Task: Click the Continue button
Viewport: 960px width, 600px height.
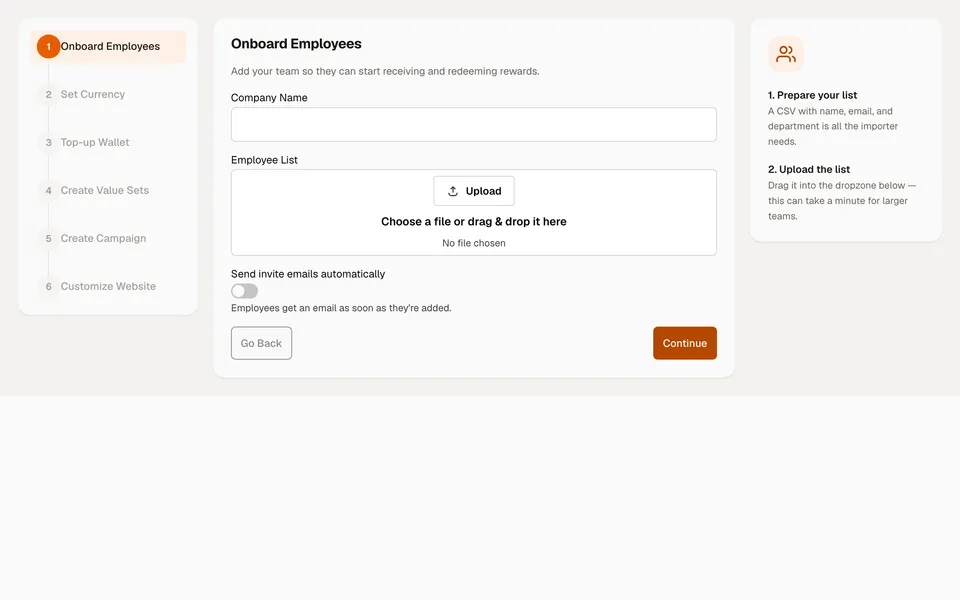Action: tap(684, 343)
